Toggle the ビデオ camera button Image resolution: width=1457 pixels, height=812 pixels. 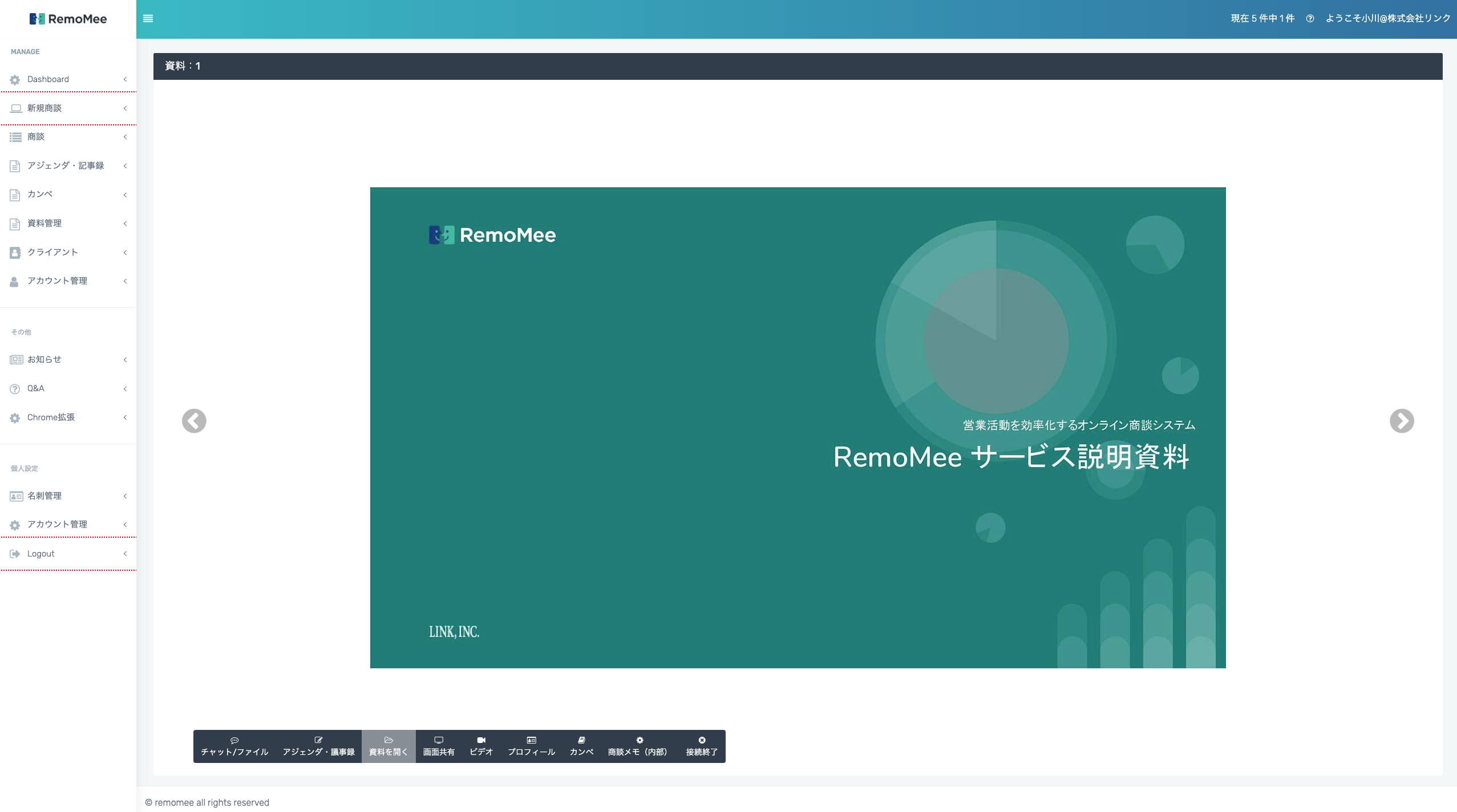tap(481, 746)
